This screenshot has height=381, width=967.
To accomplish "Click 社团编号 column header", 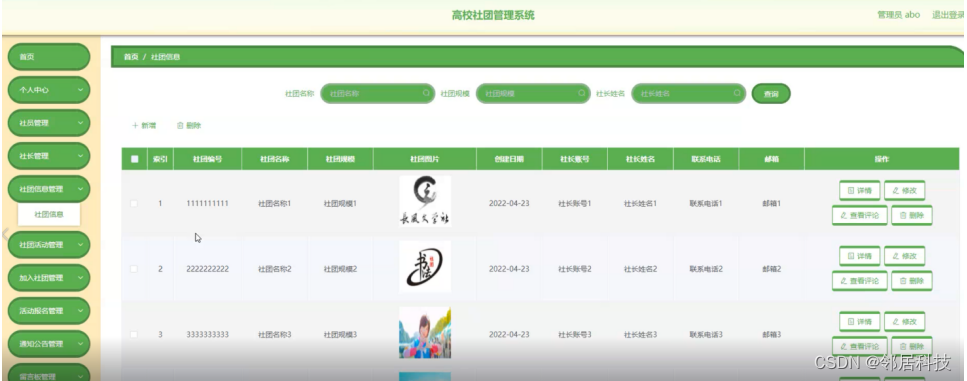I will [x=207, y=159].
